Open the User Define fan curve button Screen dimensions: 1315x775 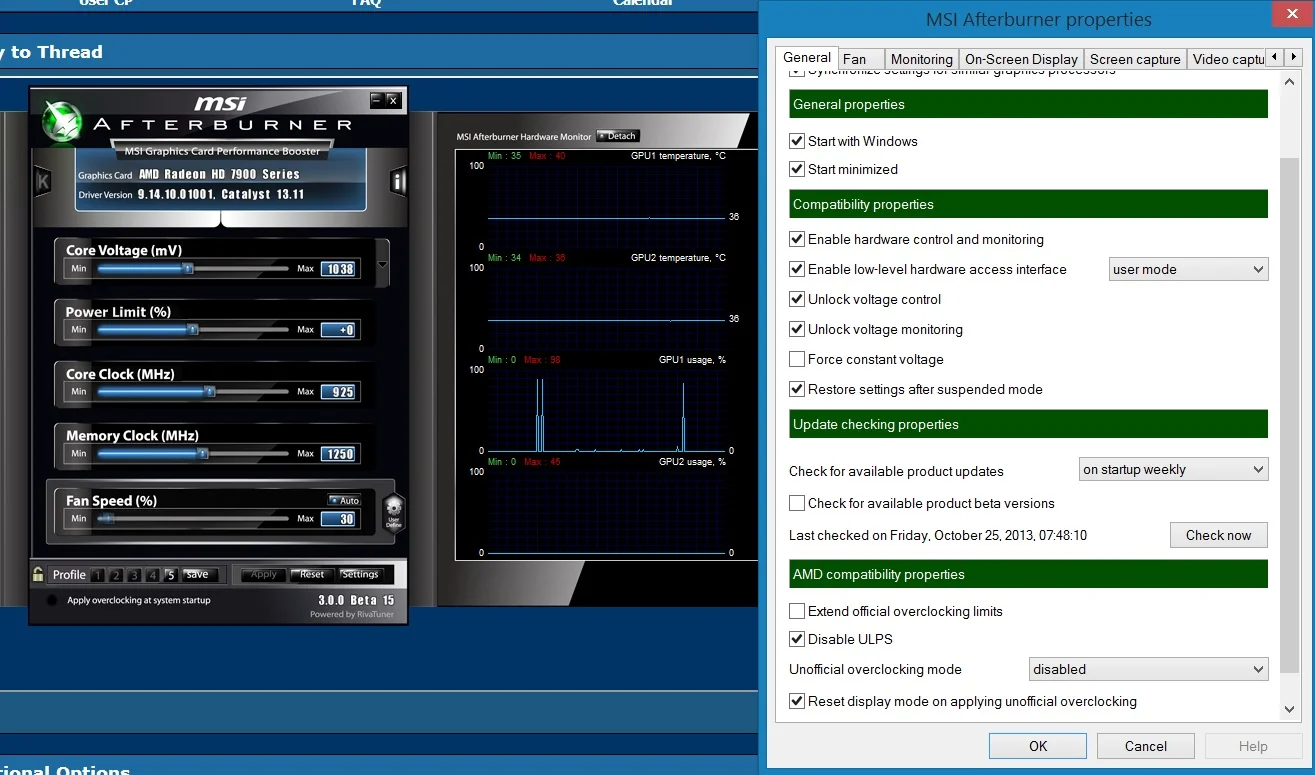[x=393, y=511]
